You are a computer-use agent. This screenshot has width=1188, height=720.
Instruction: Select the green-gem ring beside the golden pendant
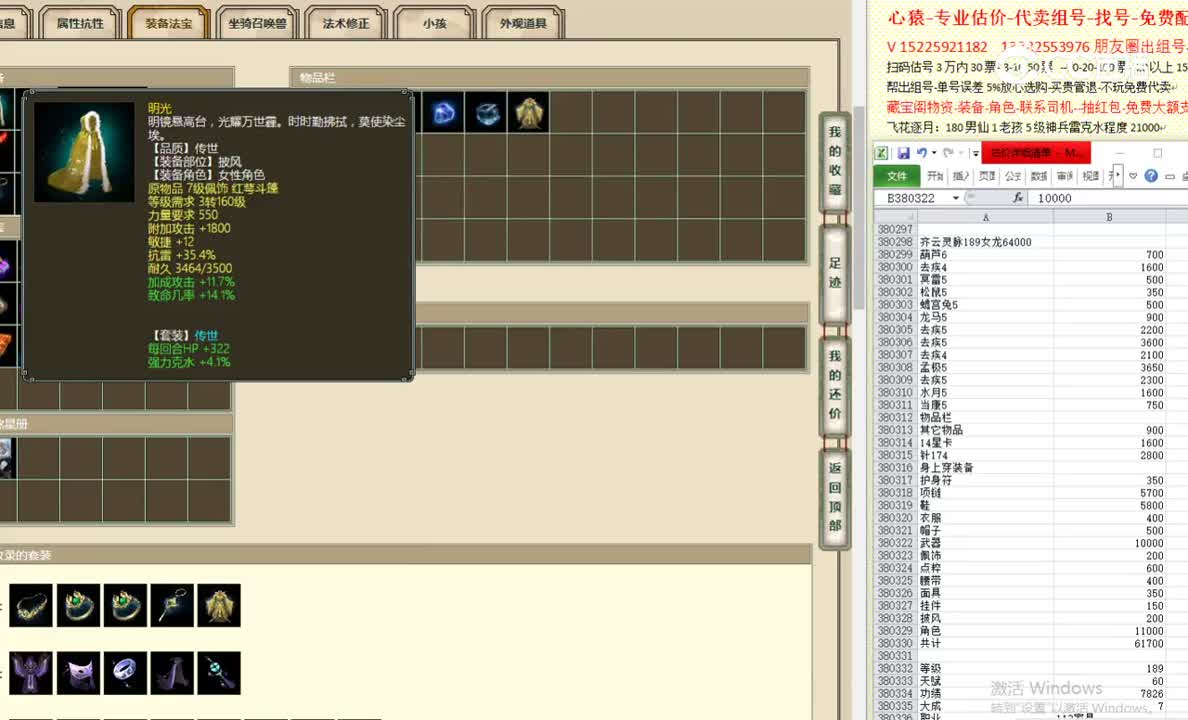pos(125,605)
